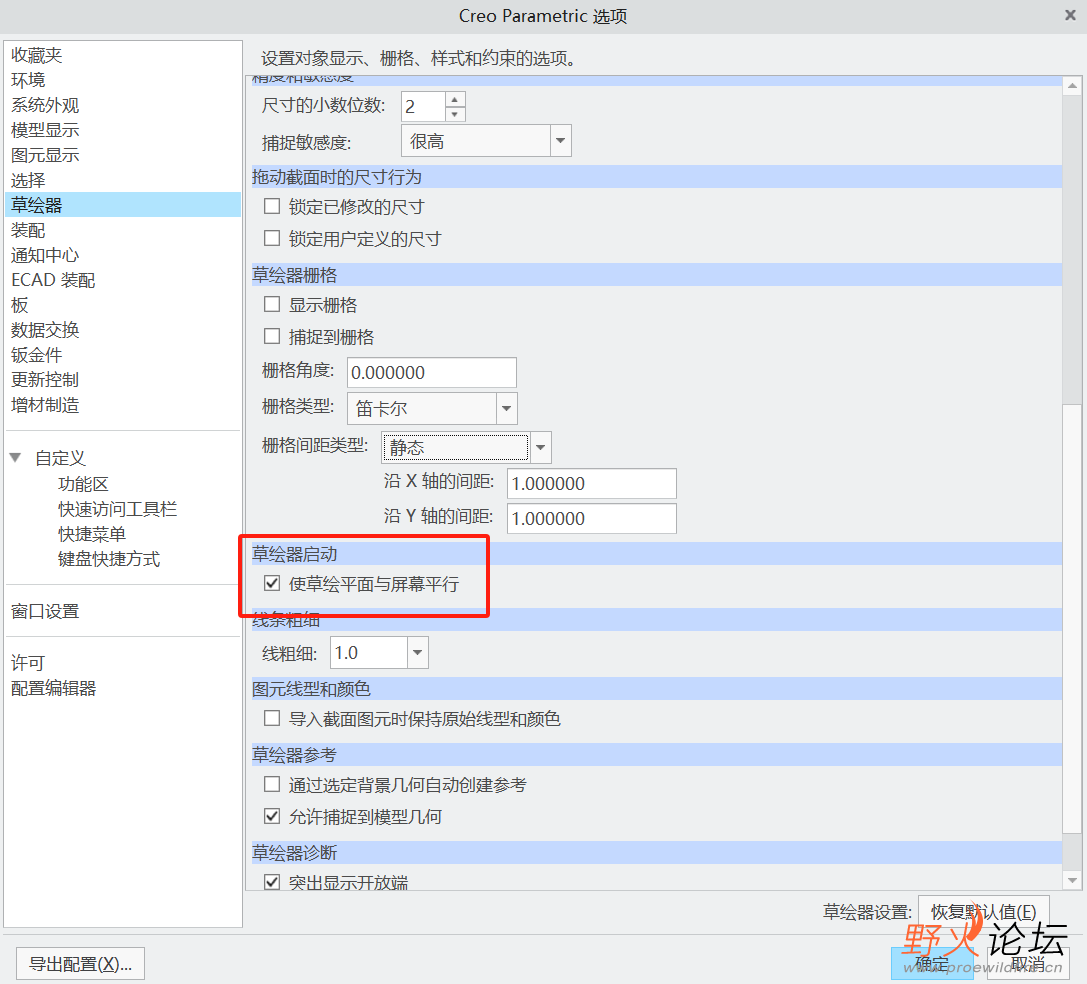Screen dimensions: 1087x984
Task: Click 恢复默认值(E) button
Action: (x=983, y=911)
